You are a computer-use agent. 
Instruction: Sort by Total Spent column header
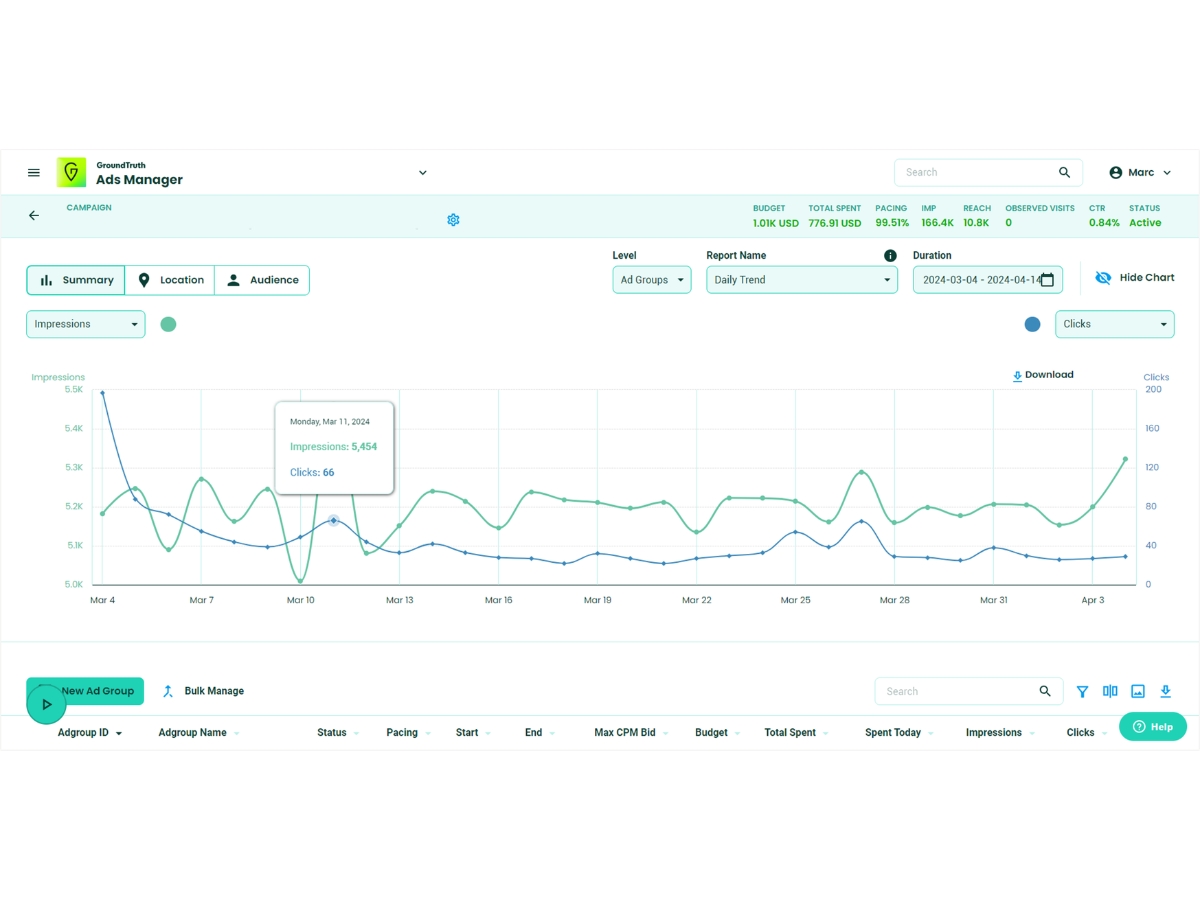click(797, 733)
